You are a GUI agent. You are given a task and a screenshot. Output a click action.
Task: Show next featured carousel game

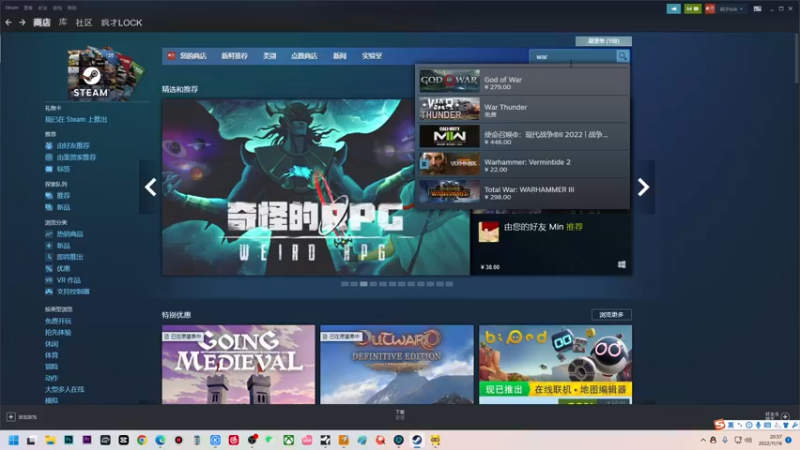pos(643,187)
